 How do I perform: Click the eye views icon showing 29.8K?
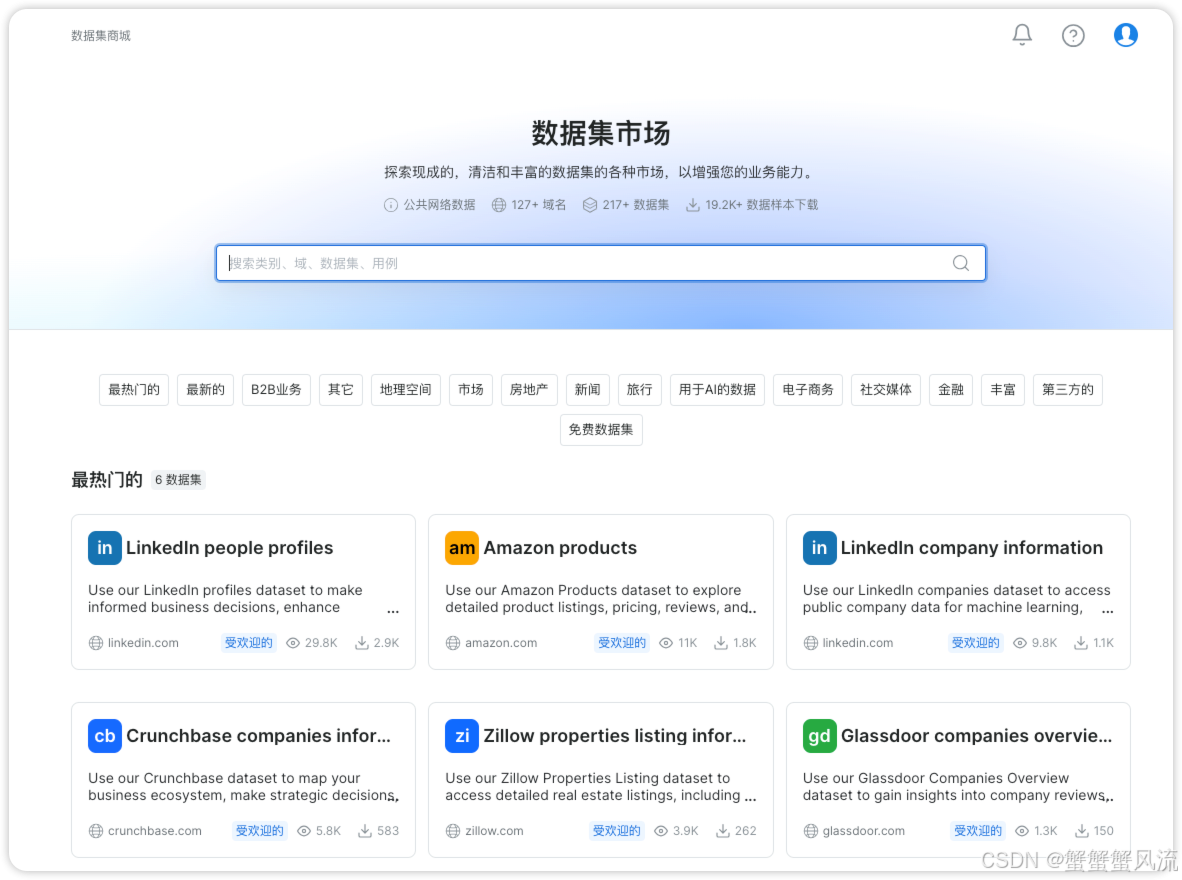point(293,643)
